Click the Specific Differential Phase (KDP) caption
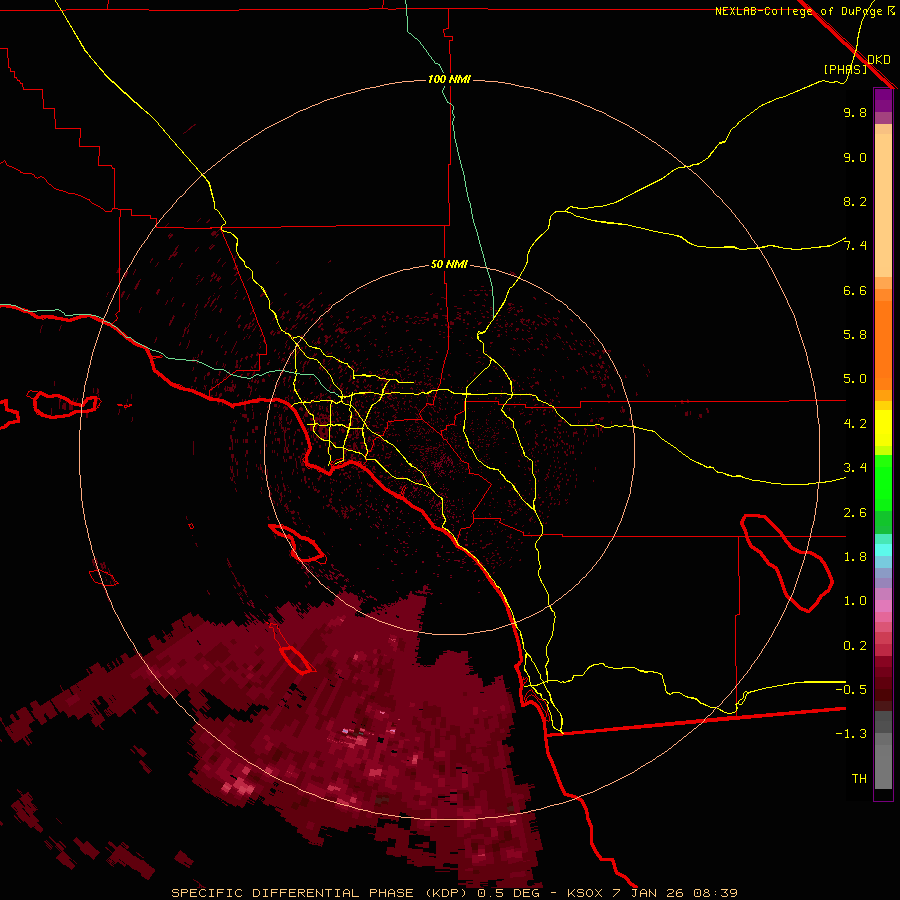This screenshot has width=900, height=900. (319, 893)
